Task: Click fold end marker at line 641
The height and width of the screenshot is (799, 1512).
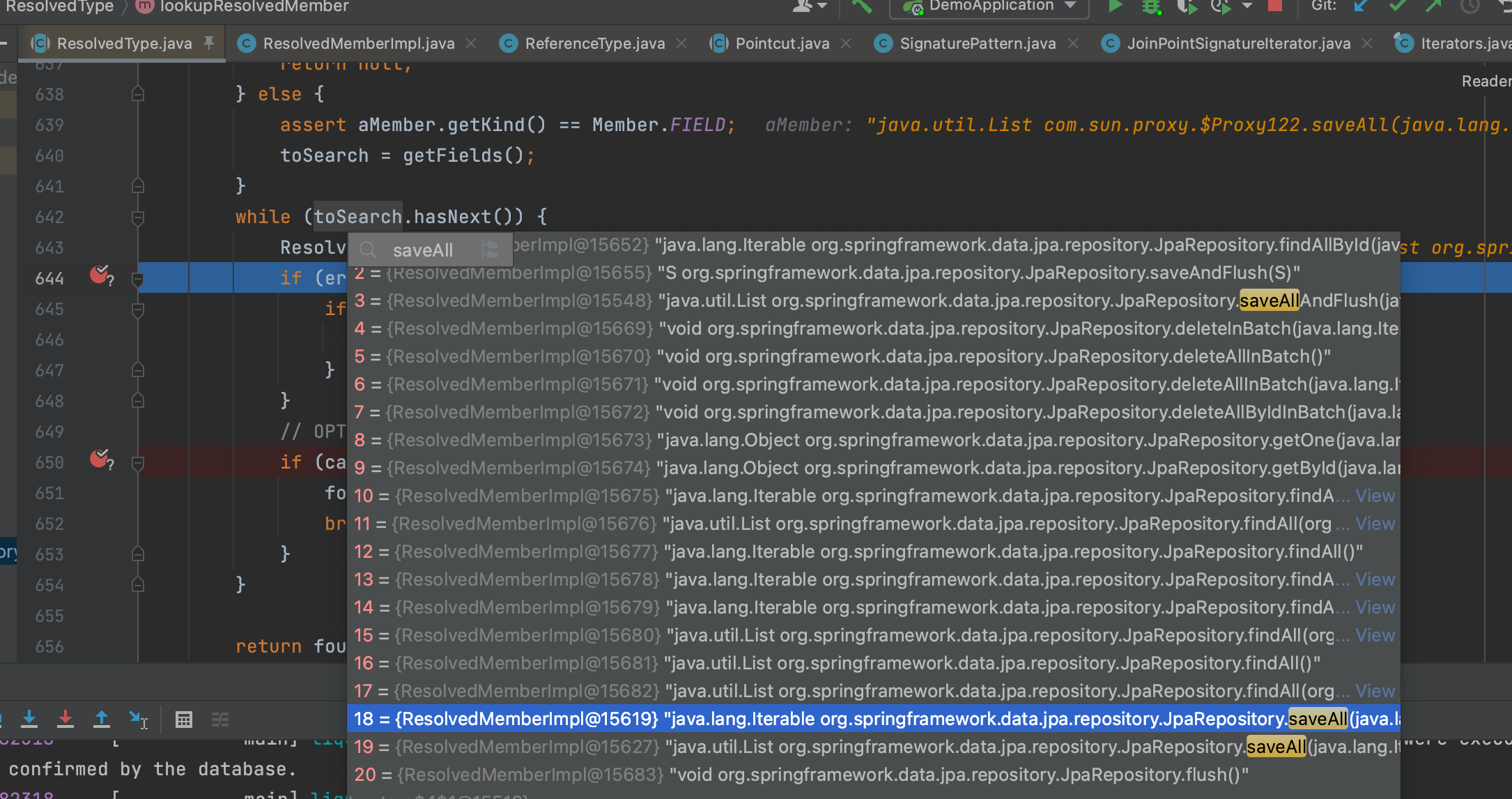Action: click(x=138, y=186)
